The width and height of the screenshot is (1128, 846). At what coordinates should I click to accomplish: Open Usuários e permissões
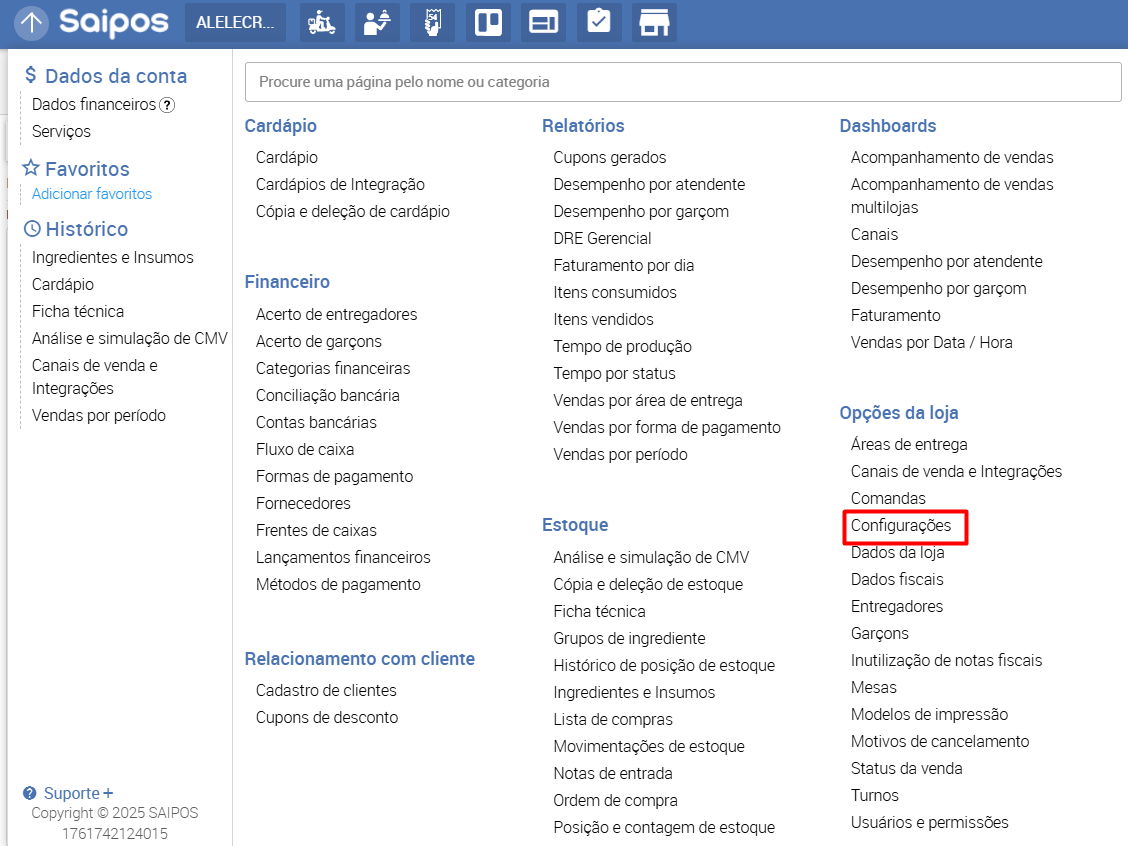929,822
